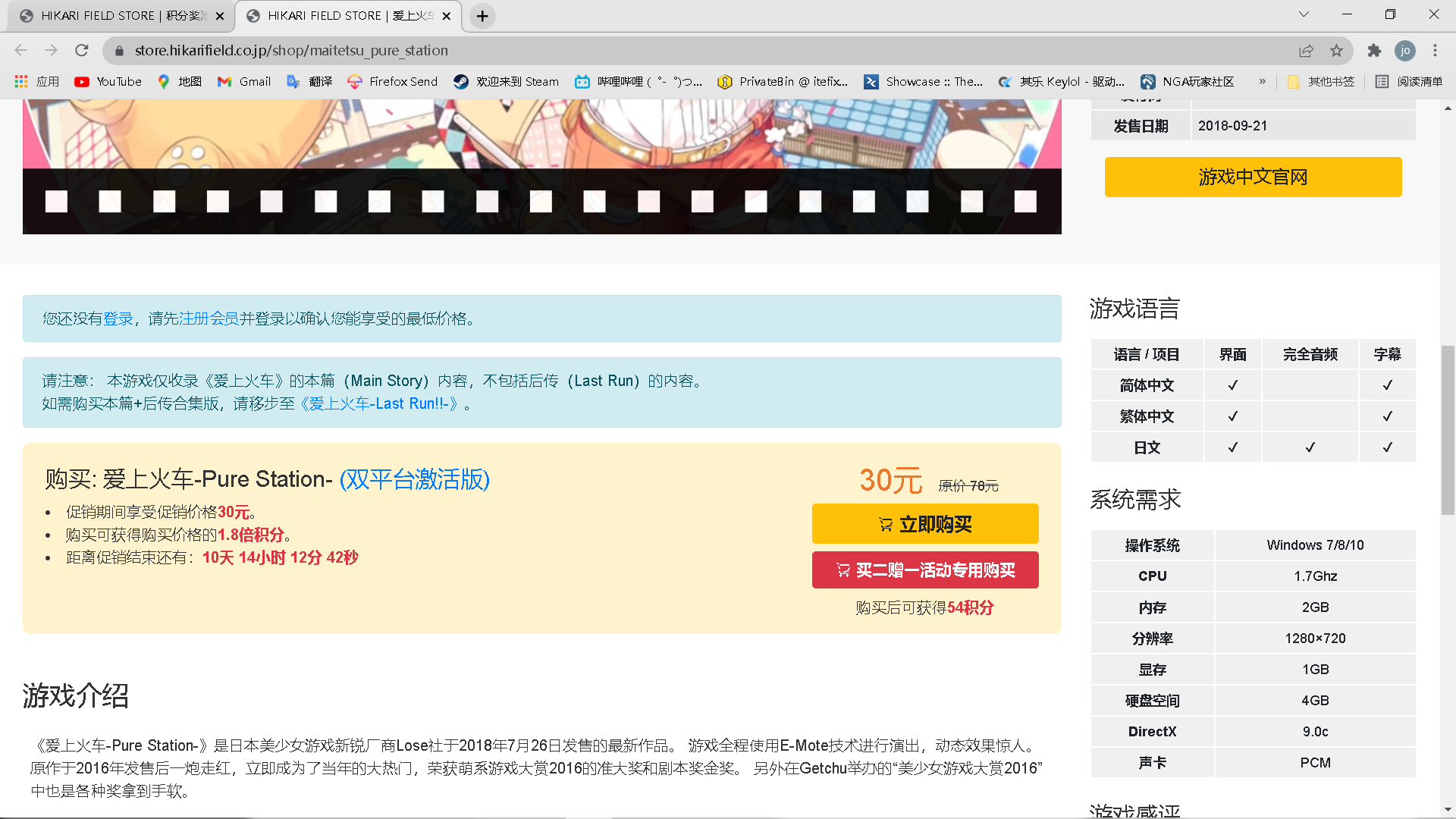Open the 欢迎来到 Steam bookmark
1456x819 pixels.
(507, 82)
